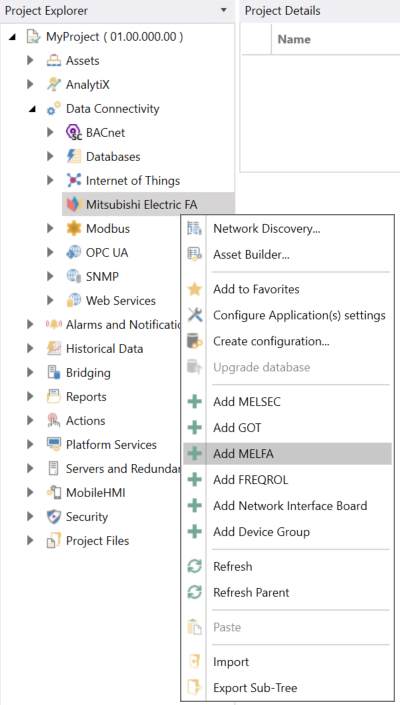Expand the AnalytiX tree node
Screen dimensions: 400x705
(x=30, y=85)
